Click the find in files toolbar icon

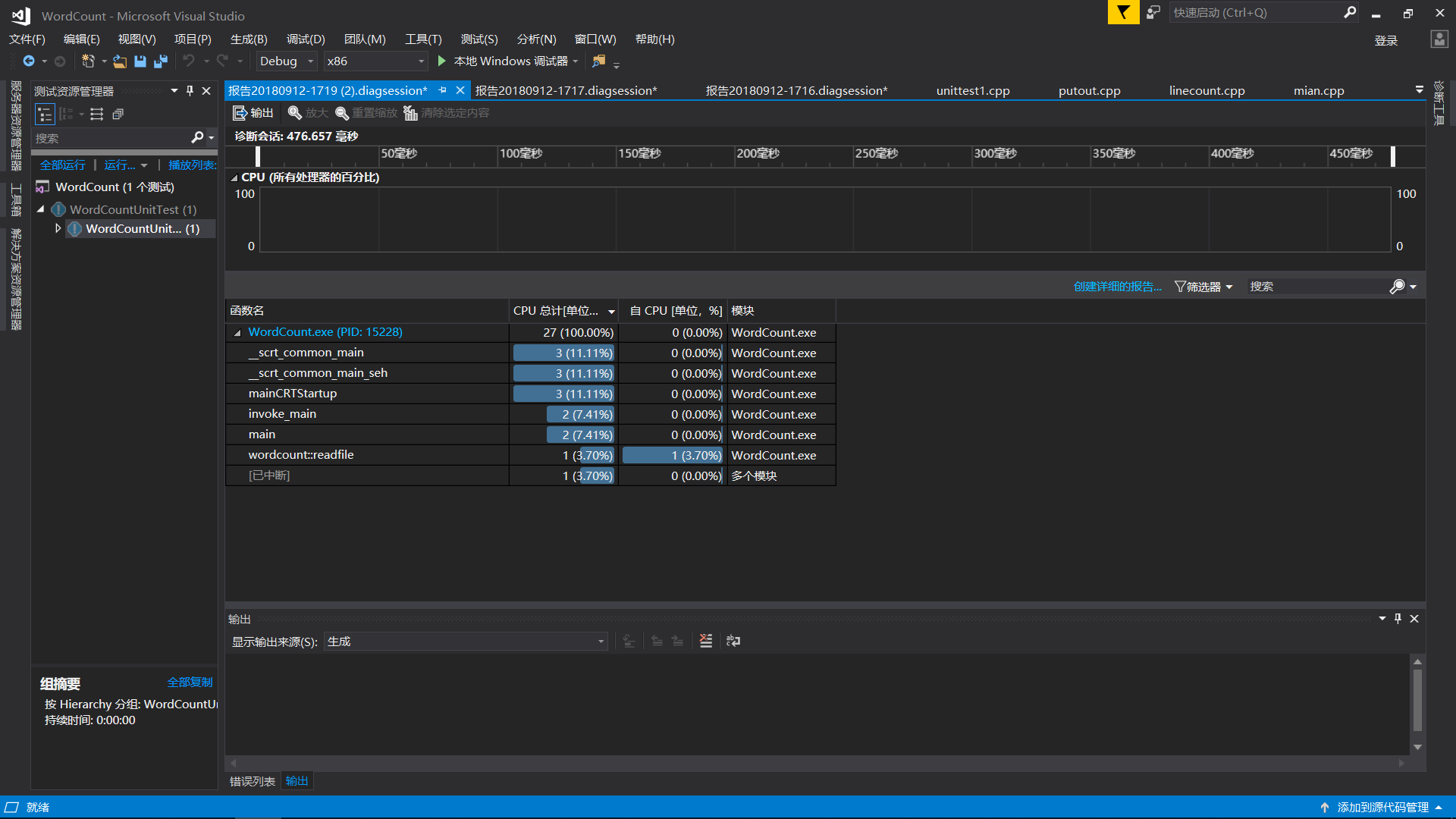point(599,61)
